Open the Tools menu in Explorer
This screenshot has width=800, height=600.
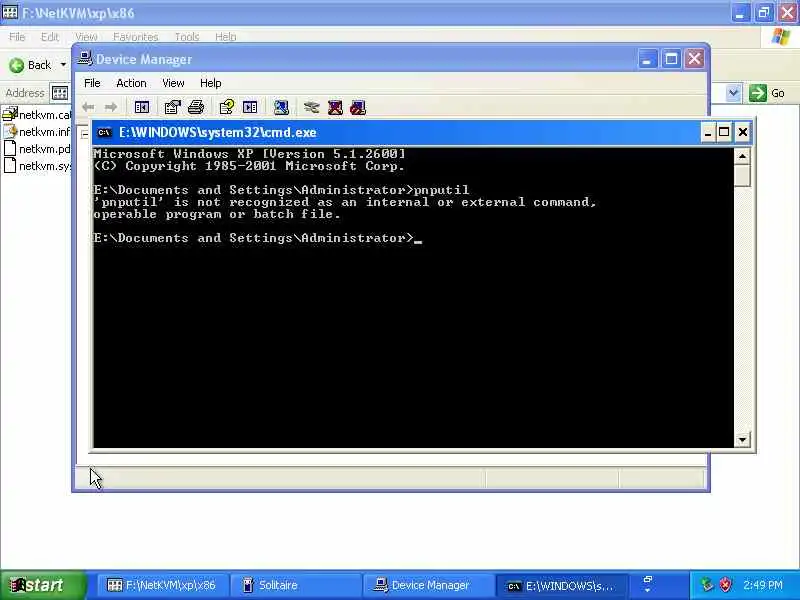click(x=187, y=37)
